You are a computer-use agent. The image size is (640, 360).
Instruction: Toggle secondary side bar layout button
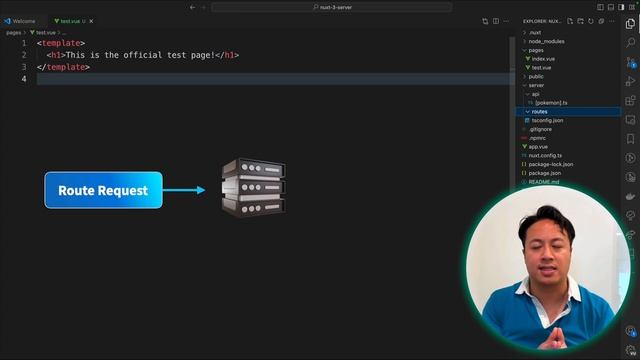(621, 7)
